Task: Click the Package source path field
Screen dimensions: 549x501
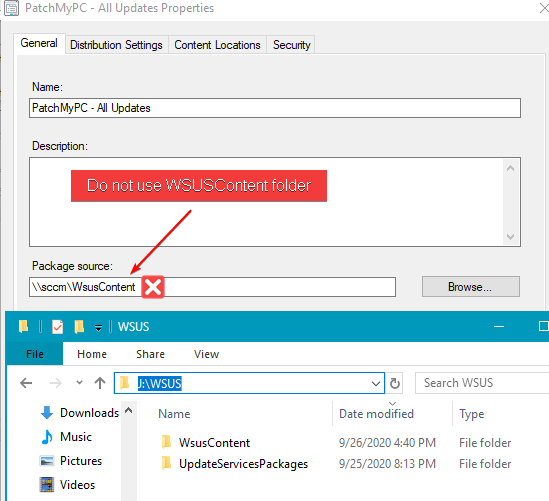Action: click(x=213, y=287)
